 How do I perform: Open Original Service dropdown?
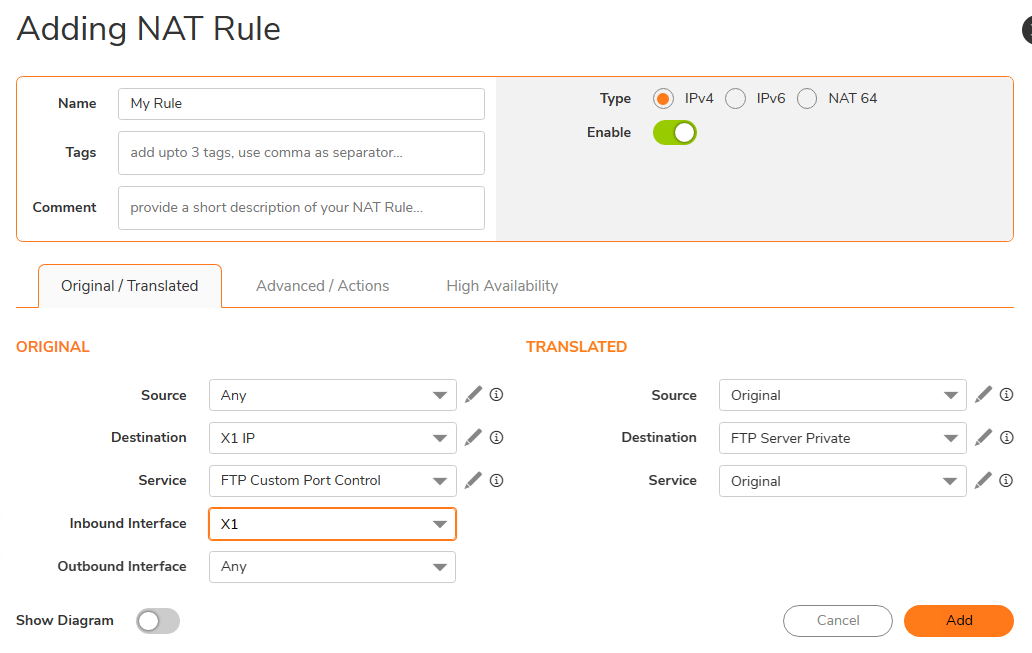click(332, 481)
